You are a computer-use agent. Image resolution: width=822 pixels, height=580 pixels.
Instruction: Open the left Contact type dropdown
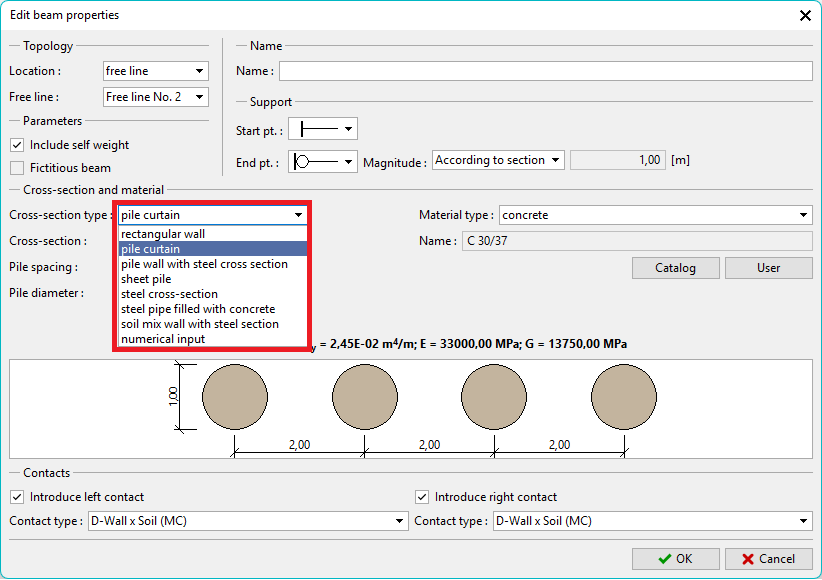pos(248,521)
